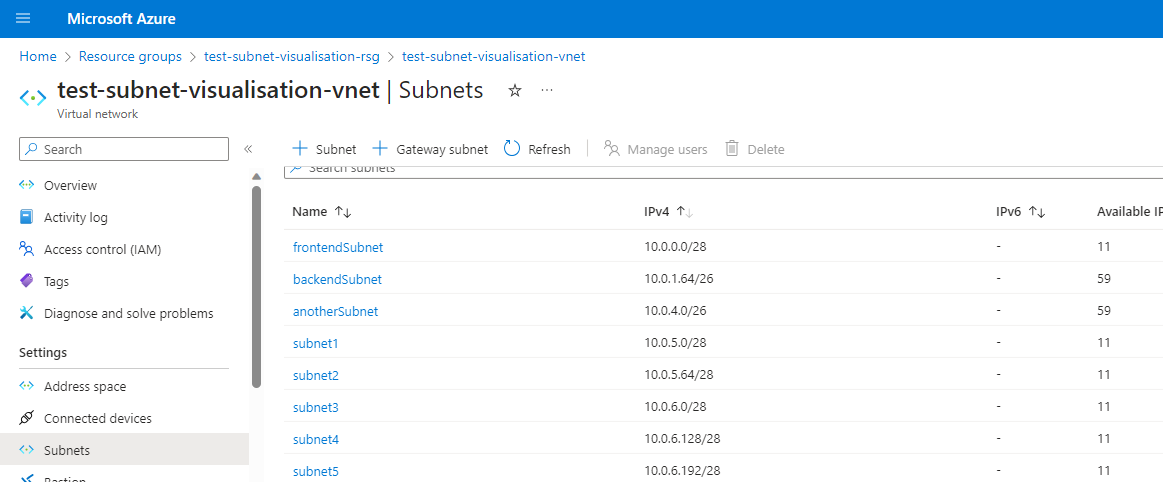Click the Microsoft Azure title
This screenshot has width=1163, height=482.
[122, 19]
